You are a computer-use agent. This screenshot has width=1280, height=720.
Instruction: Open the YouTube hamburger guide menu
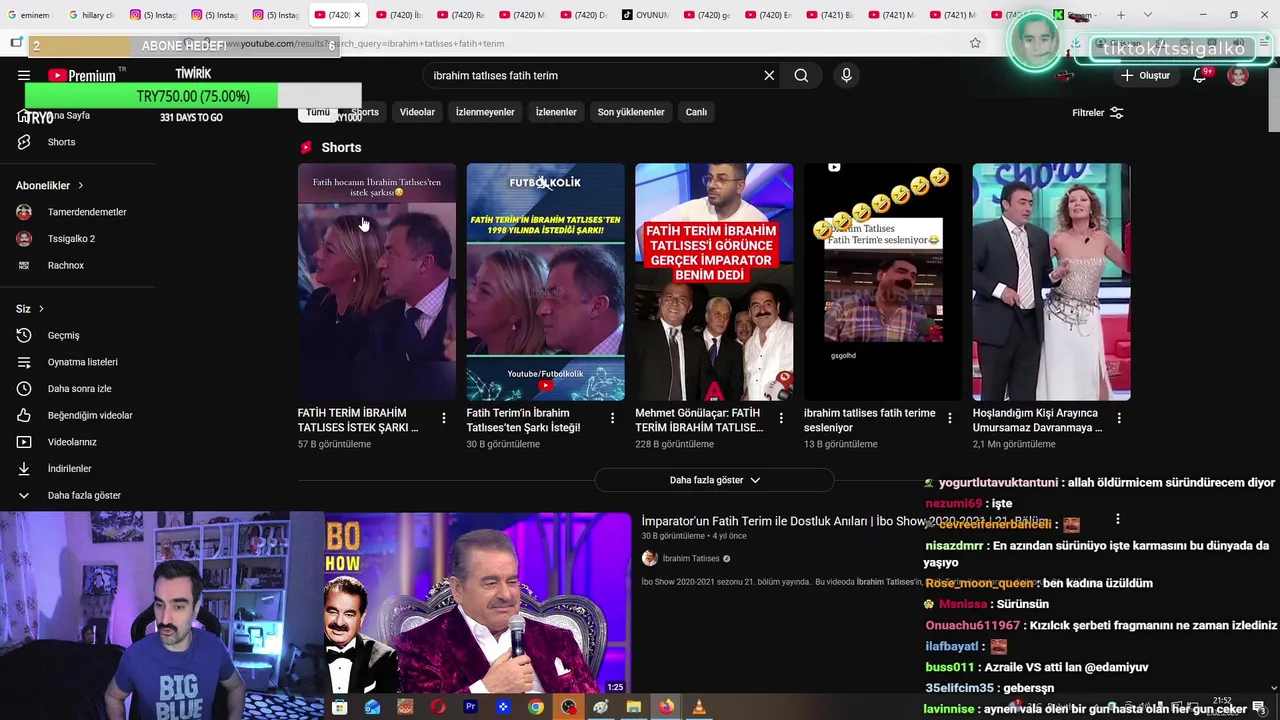(x=24, y=75)
